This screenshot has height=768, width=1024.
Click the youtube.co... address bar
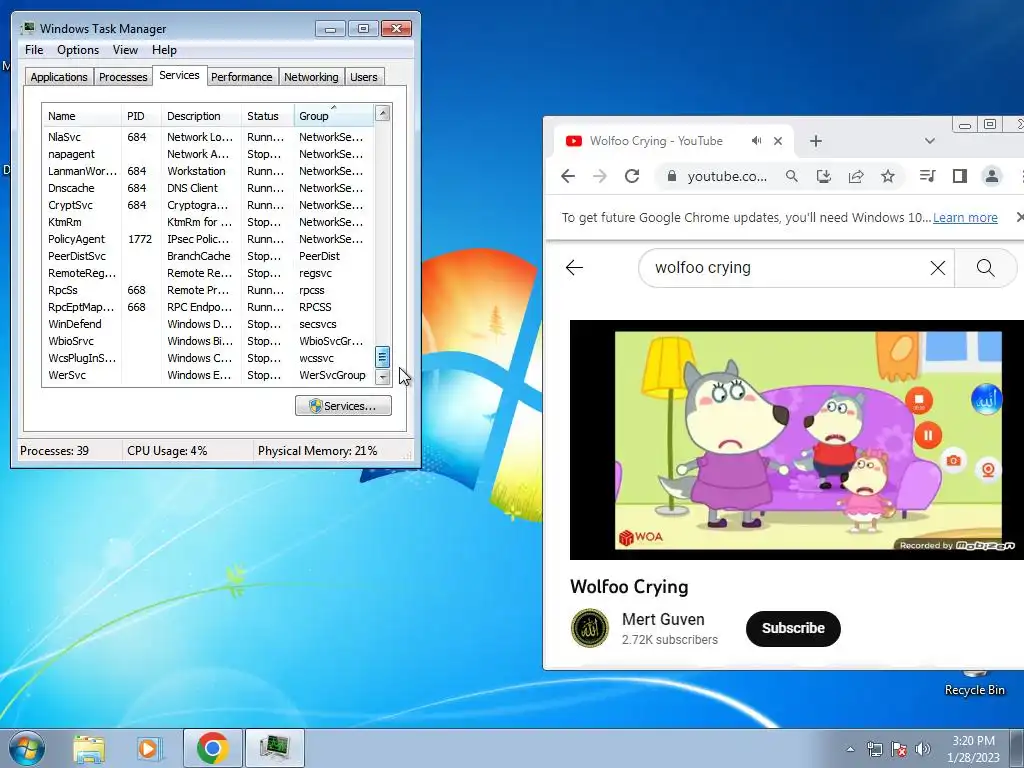[x=728, y=176]
